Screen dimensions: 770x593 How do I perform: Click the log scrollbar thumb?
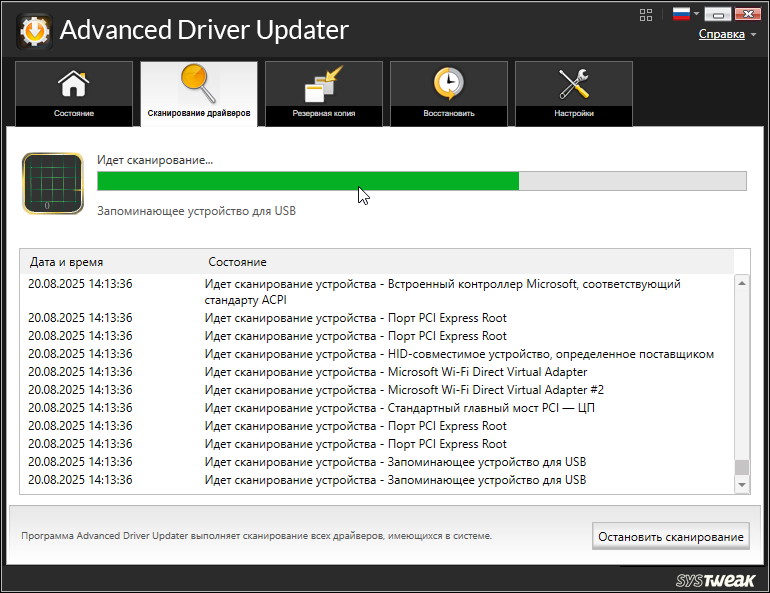(x=742, y=467)
